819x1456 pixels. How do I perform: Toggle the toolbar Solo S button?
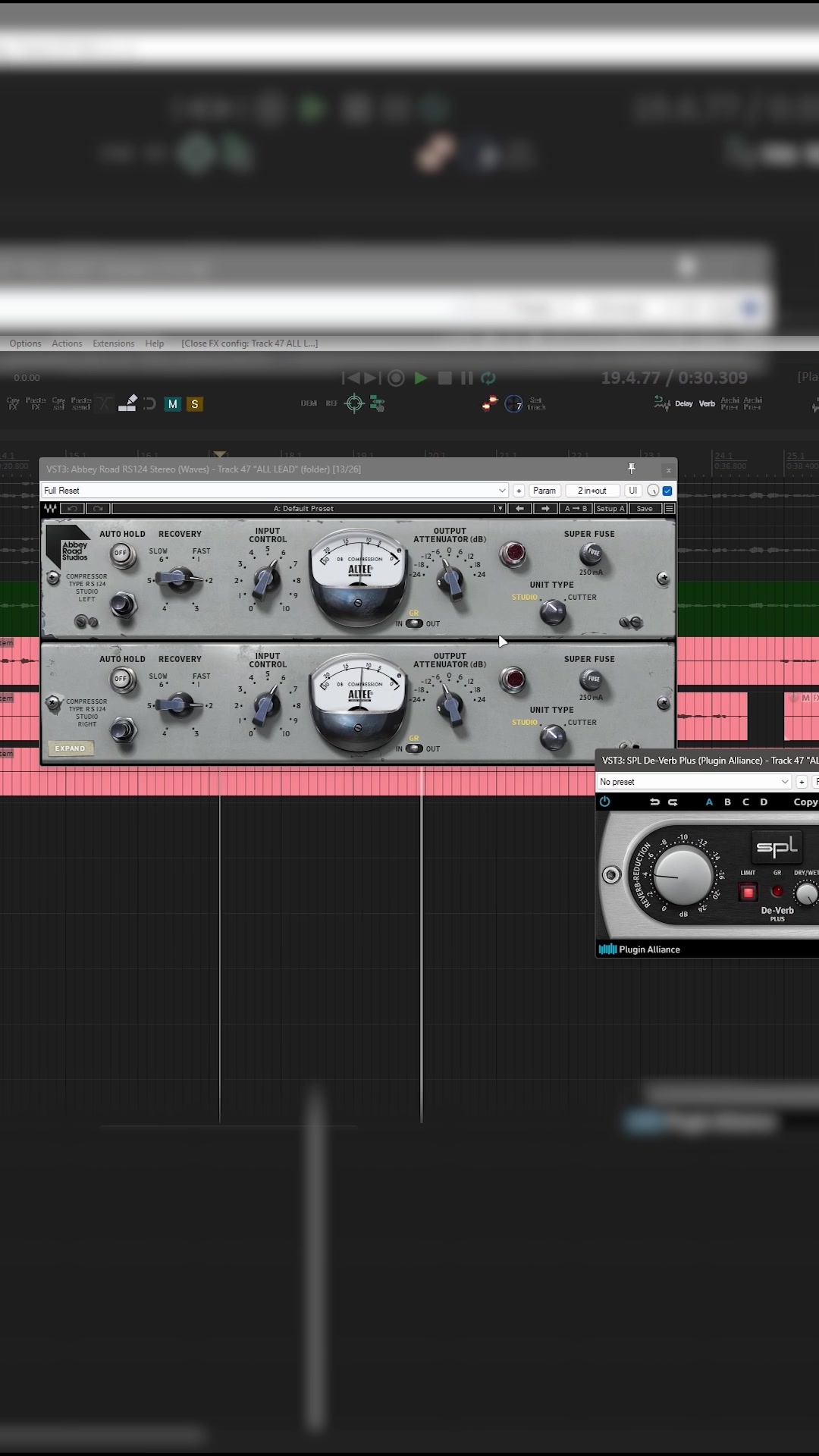coord(195,404)
